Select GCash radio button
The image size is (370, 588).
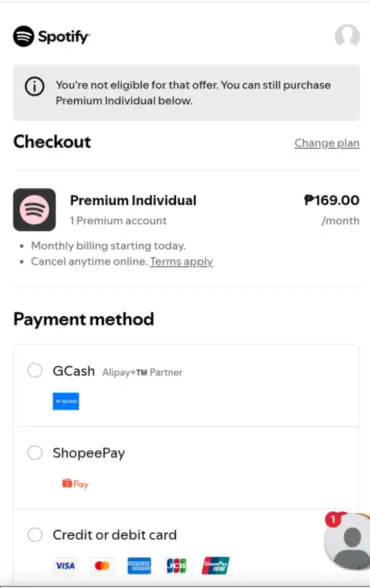pyautogui.click(x=35, y=370)
